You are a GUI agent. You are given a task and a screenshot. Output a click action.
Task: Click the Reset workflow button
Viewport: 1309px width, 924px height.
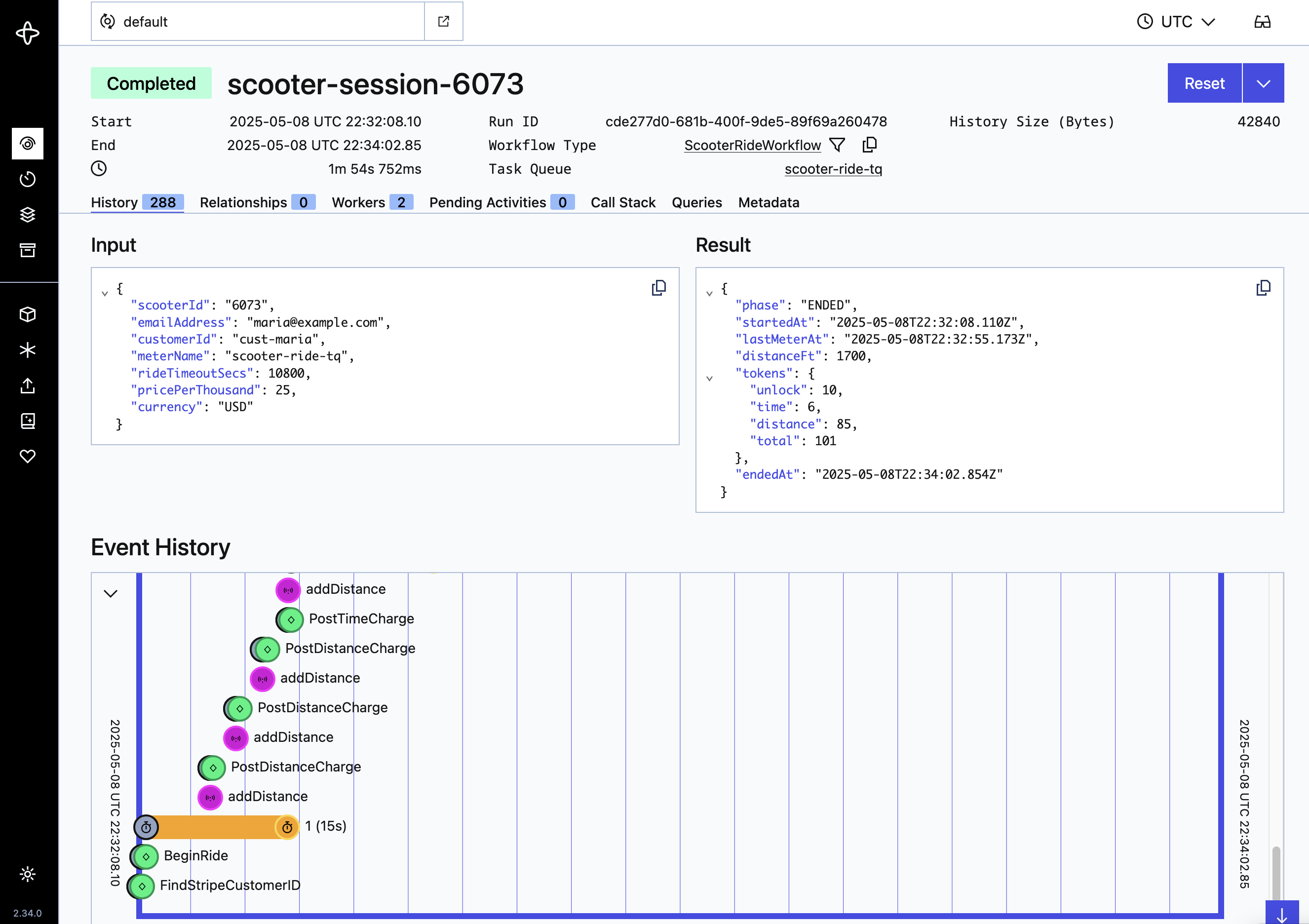point(1204,83)
